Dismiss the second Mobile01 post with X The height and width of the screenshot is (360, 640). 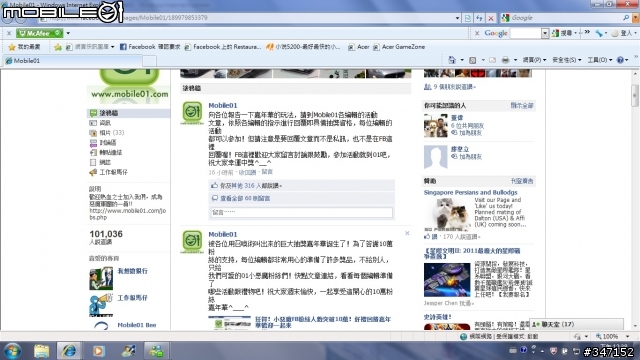pos(407,233)
